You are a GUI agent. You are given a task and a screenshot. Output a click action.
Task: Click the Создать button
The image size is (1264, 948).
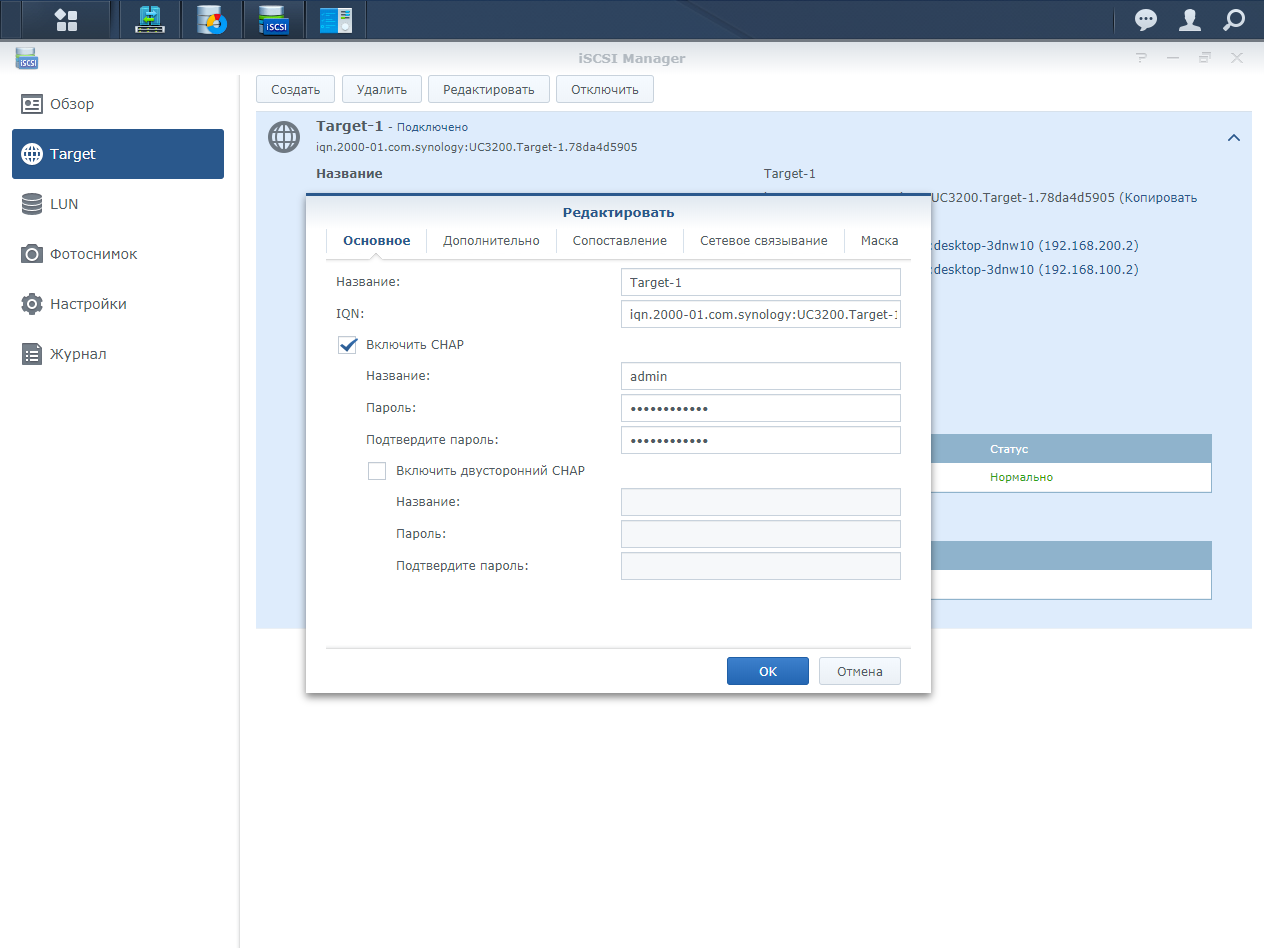click(x=295, y=89)
